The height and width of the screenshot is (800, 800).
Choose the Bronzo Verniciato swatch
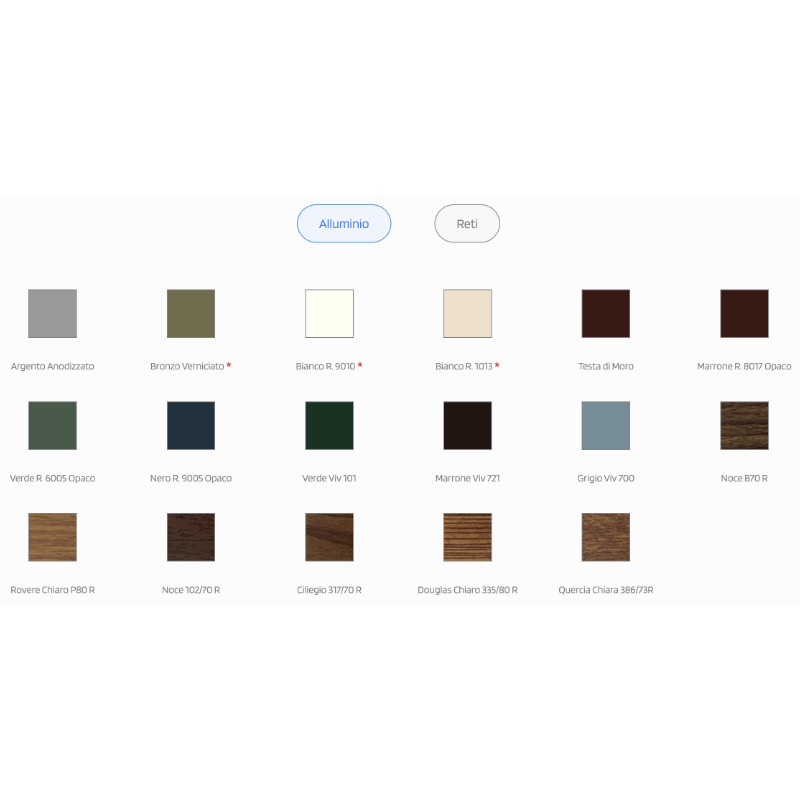(191, 313)
